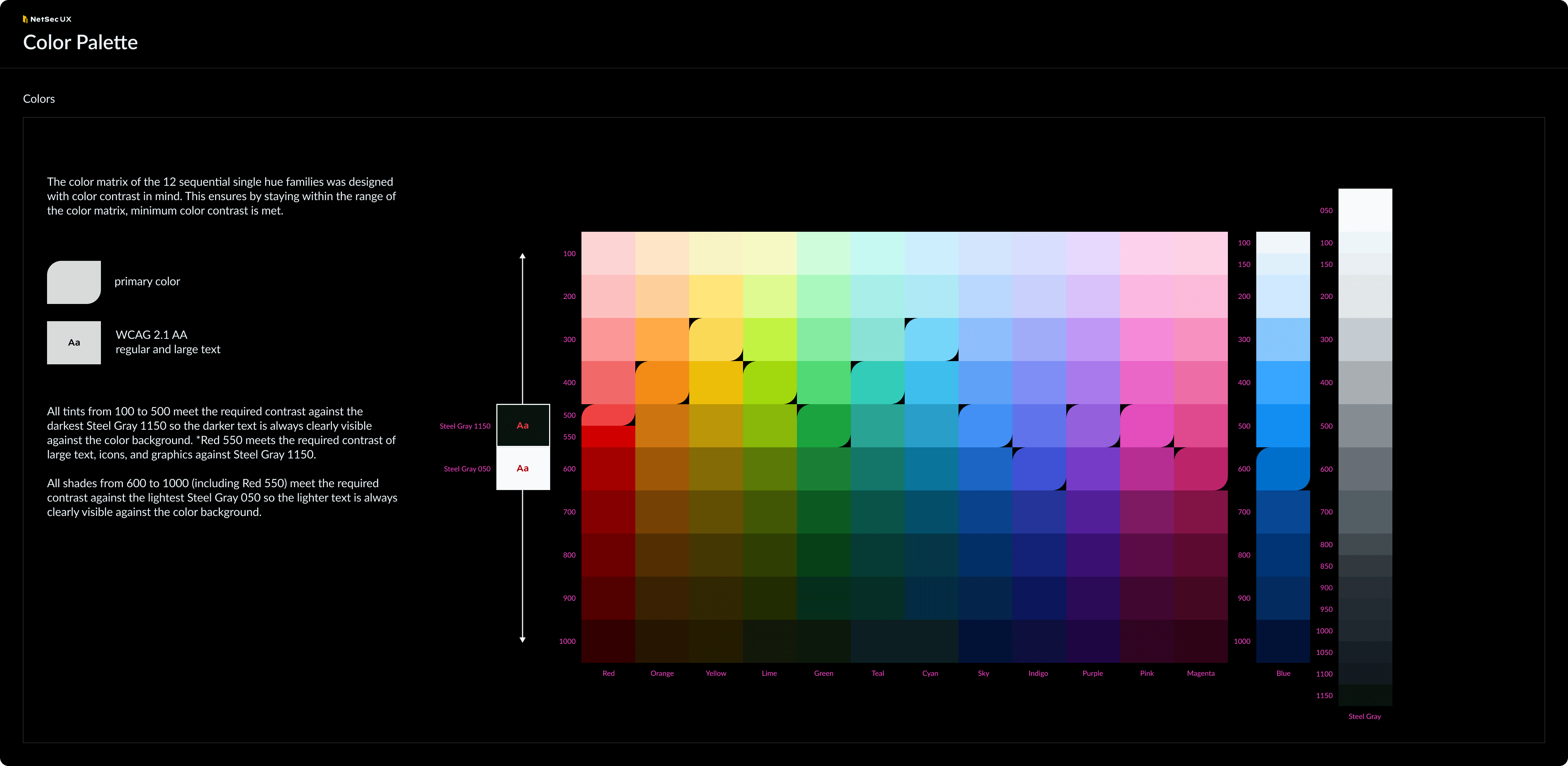Choose the Yellow 300 rounded swatch
Viewport: 1568px width, 766px height.
click(716, 340)
